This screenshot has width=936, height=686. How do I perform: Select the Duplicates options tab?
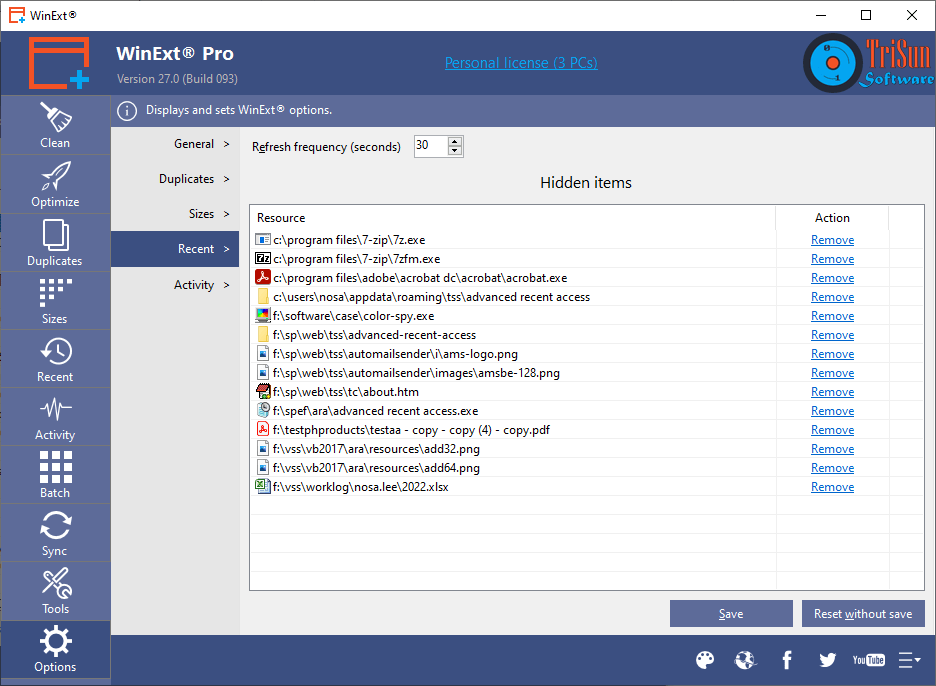[x=176, y=179]
